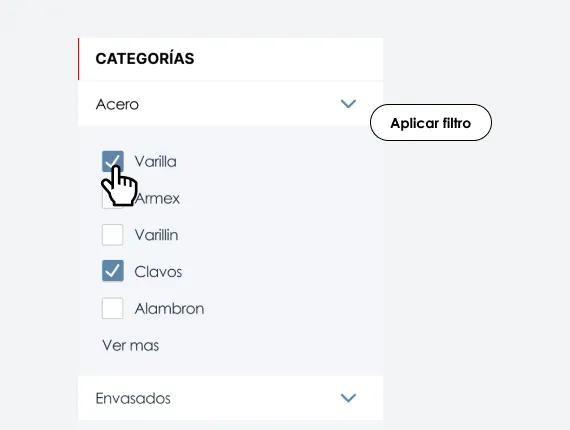Click the Alambron label text
The width and height of the screenshot is (570, 430).
pyautogui.click(x=169, y=309)
